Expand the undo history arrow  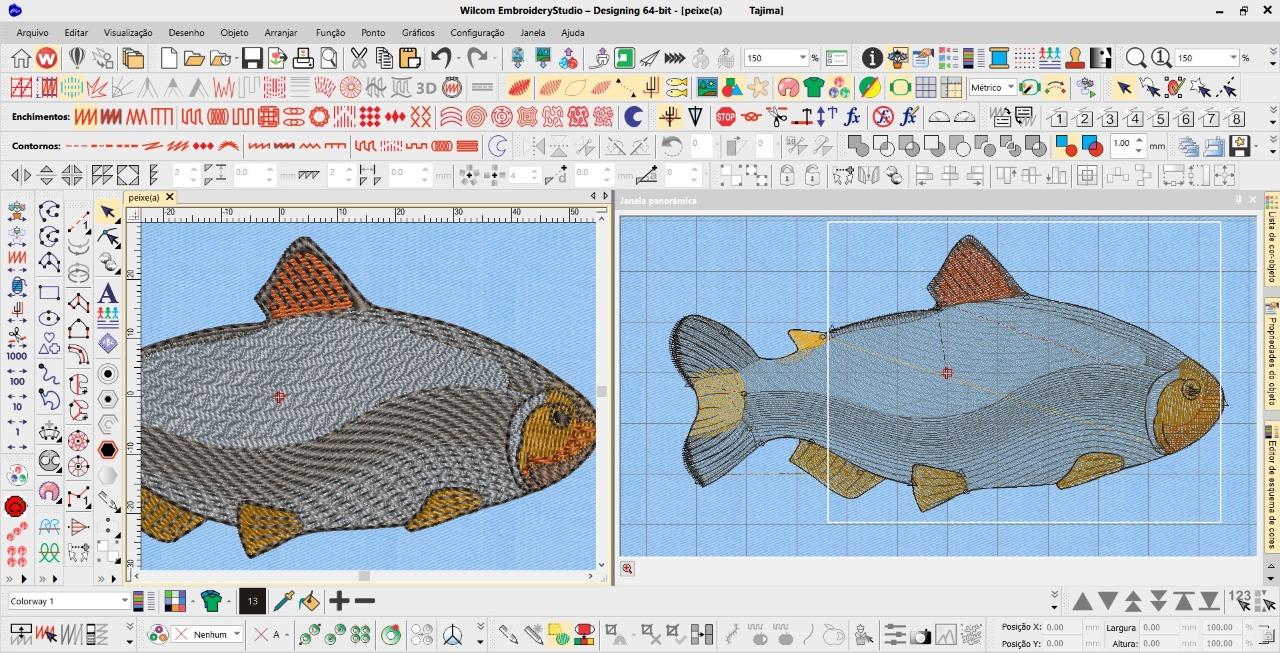458,59
